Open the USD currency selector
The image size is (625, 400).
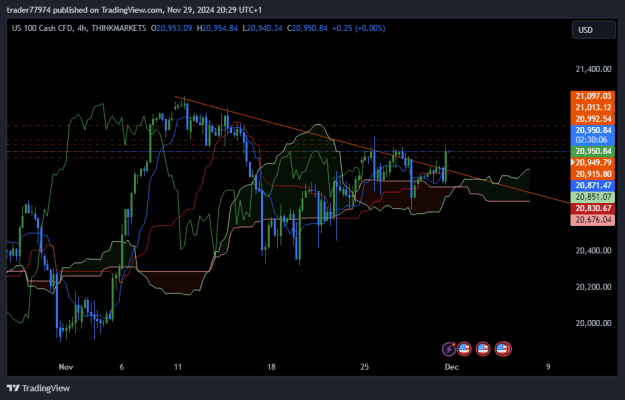[x=594, y=30]
